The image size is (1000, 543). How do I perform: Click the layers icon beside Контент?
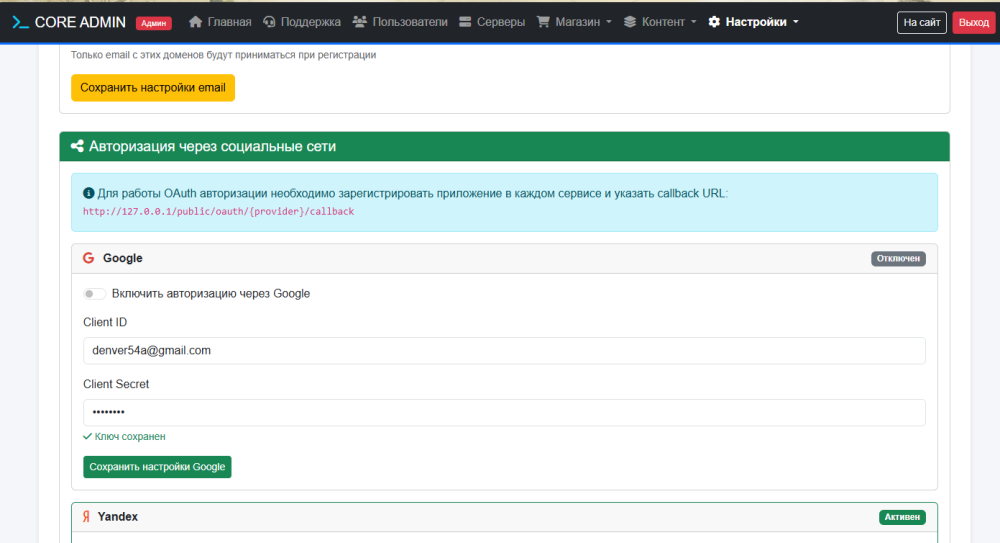630,22
